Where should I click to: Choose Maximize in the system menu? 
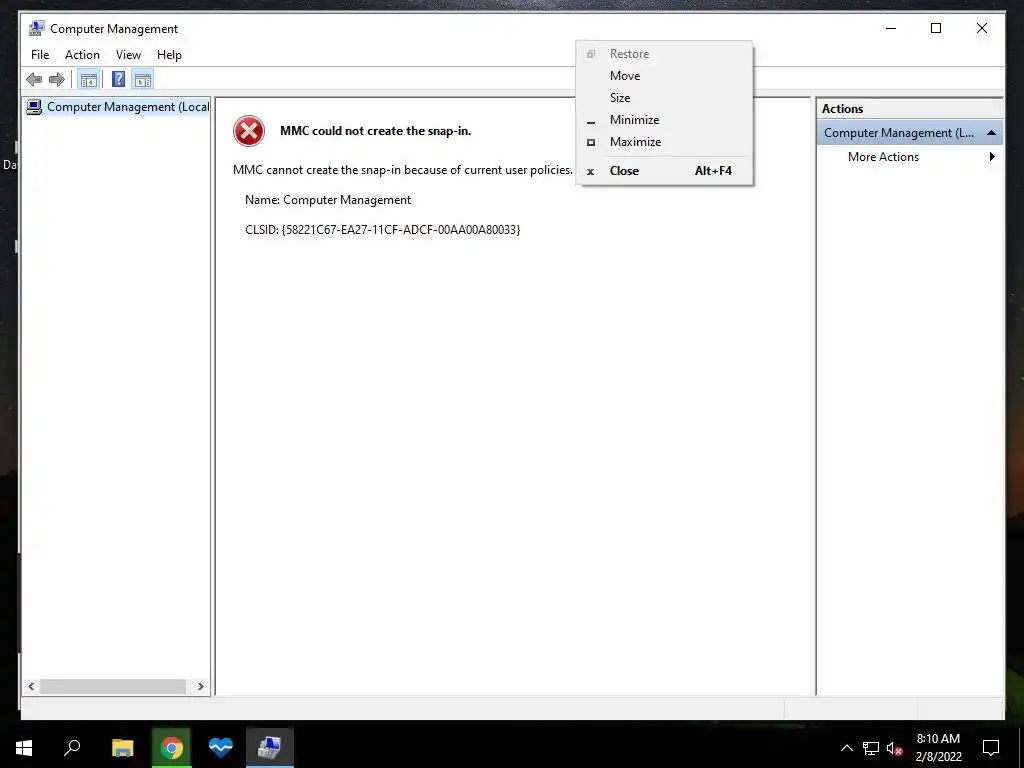pos(664,142)
